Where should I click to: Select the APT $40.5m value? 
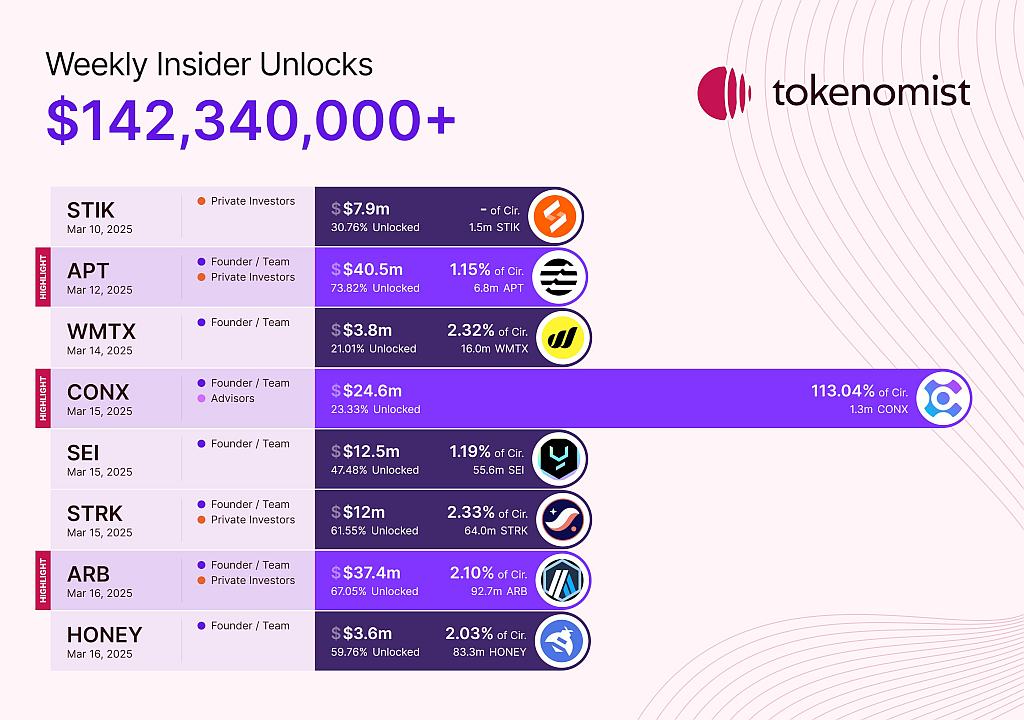point(373,269)
